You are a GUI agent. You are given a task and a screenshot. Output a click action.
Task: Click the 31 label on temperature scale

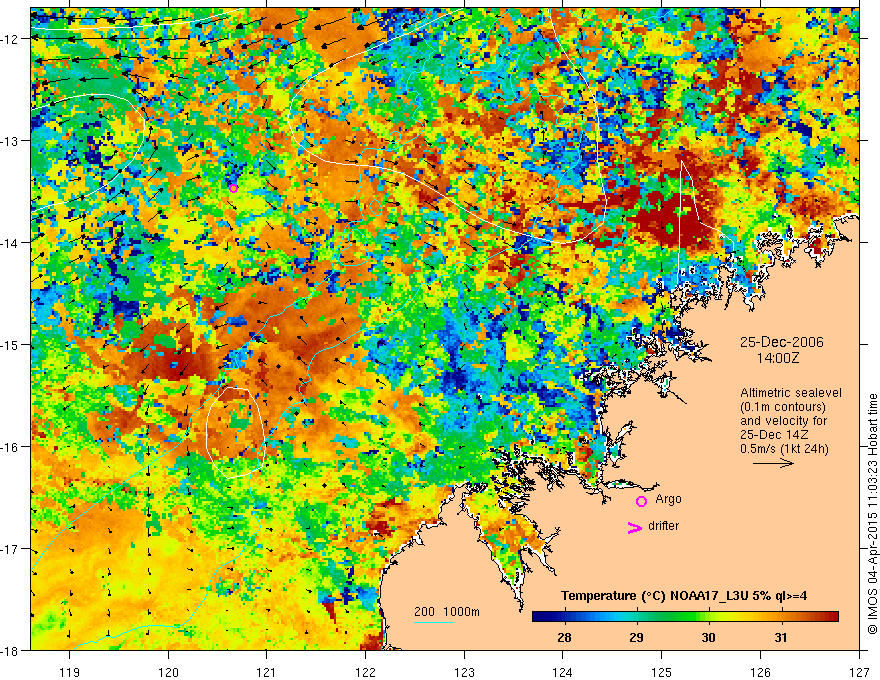coord(780,637)
